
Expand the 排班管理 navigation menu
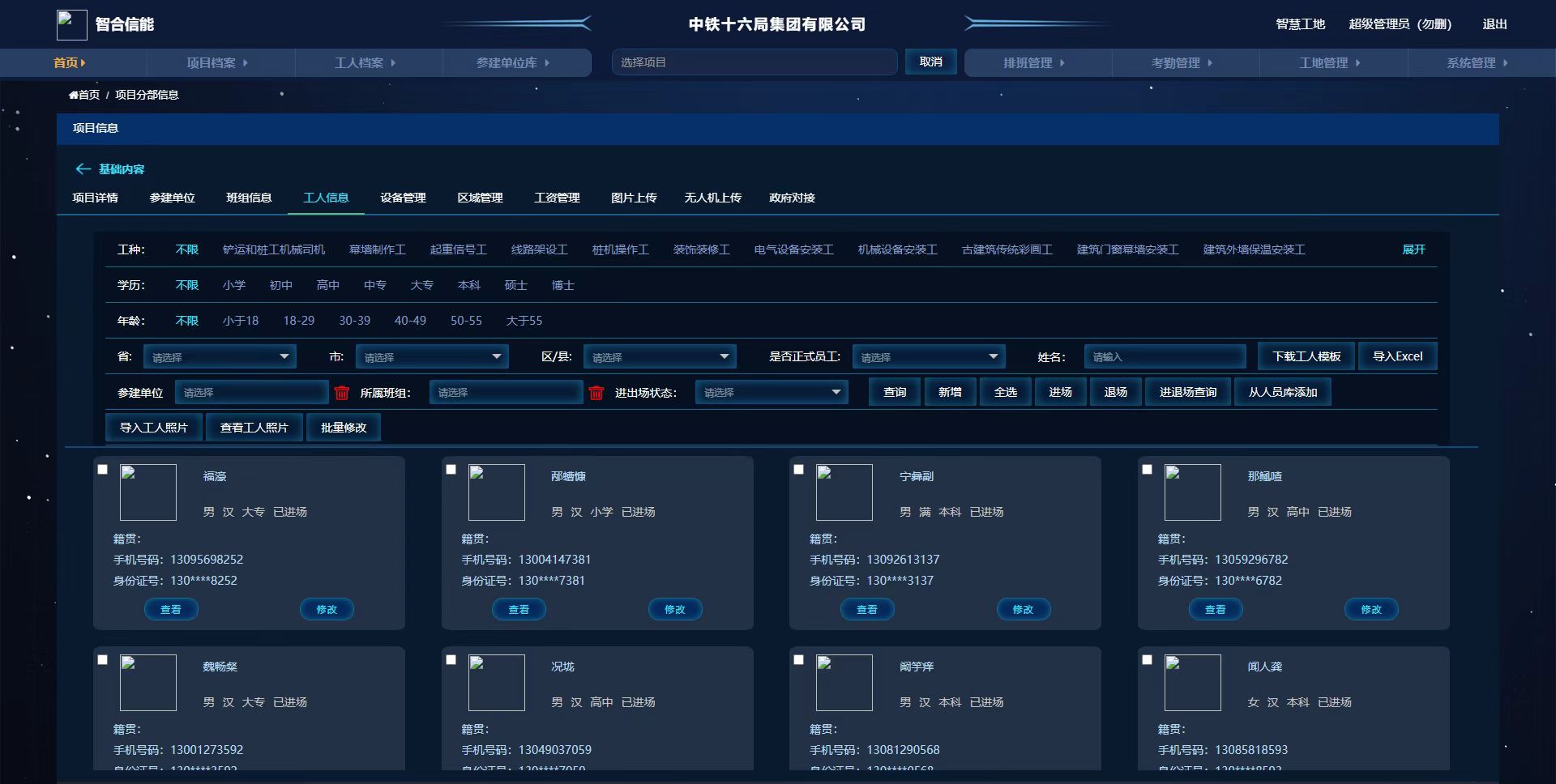point(1034,63)
